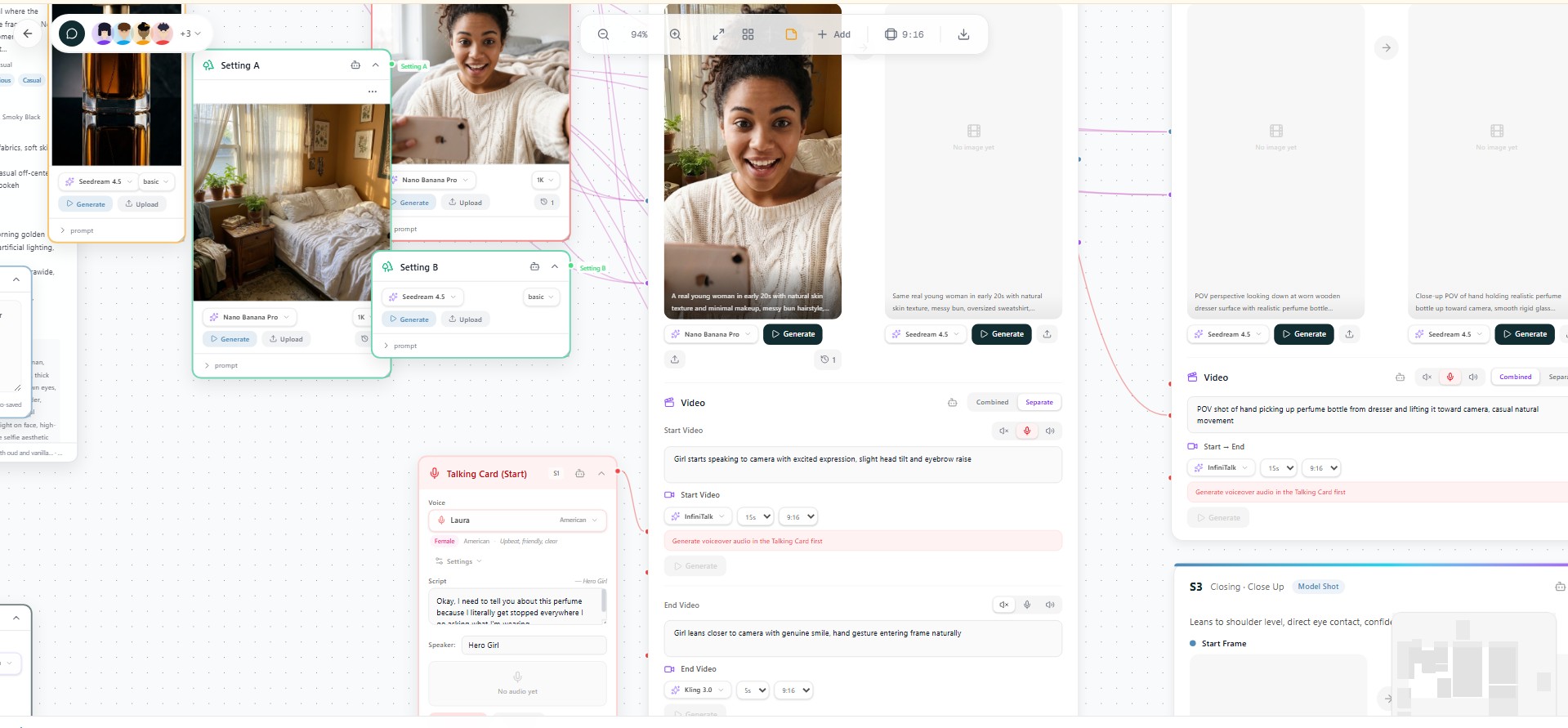The image size is (1568, 728).
Task: Expand the voice Settings section
Action: coord(458,561)
